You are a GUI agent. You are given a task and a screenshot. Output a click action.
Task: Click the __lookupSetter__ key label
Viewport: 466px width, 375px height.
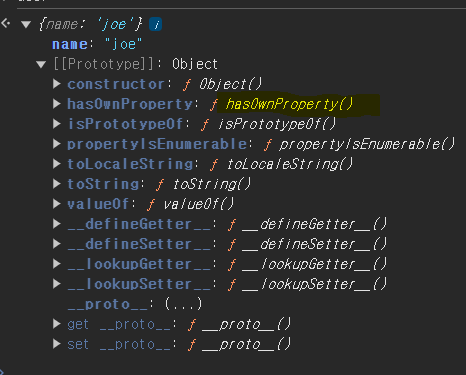(139, 284)
